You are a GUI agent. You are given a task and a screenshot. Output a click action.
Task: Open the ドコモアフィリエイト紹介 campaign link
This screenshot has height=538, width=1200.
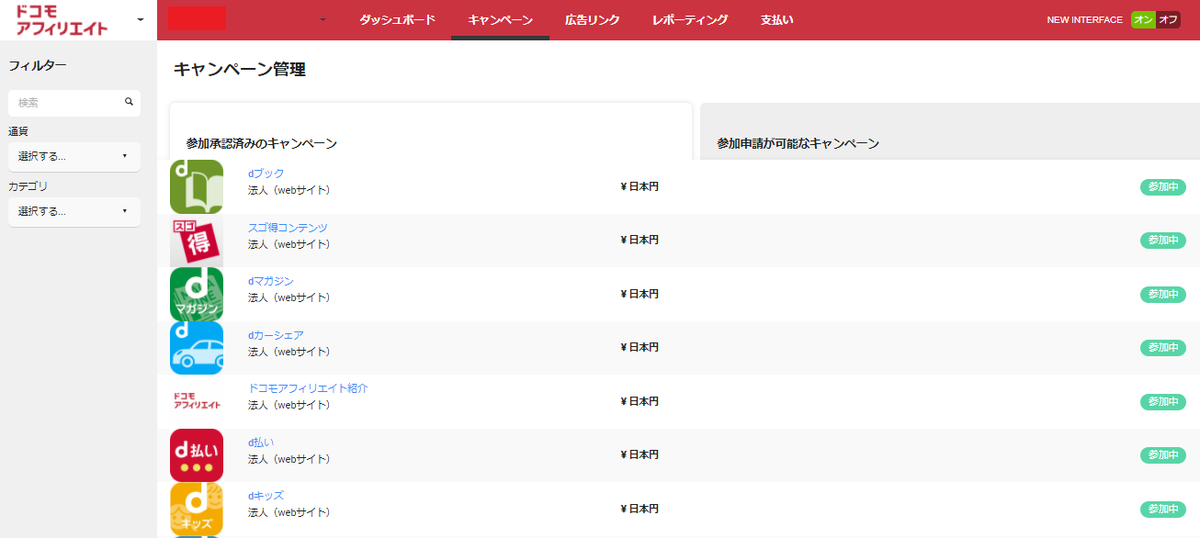click(x=309, y=388)
